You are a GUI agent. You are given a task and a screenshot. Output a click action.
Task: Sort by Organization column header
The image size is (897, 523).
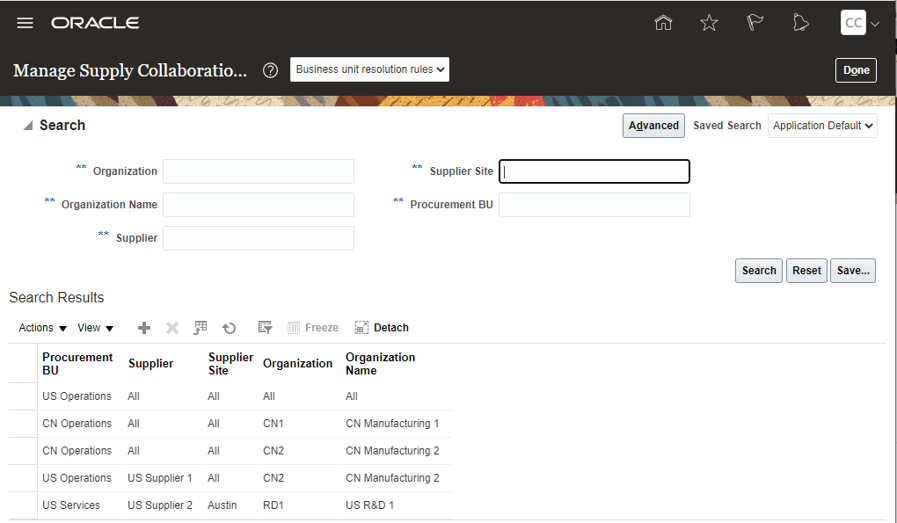(297, 364)
